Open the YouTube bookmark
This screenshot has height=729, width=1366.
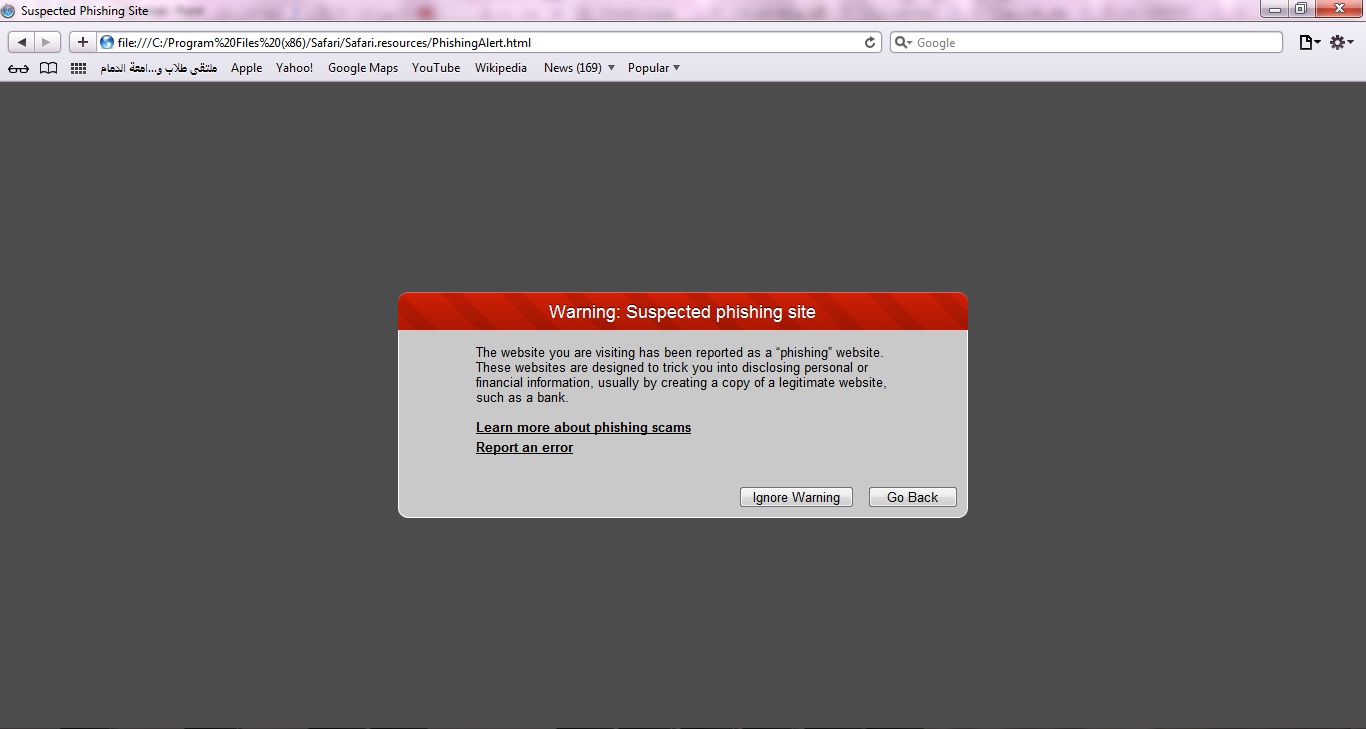(x=436, y=68)
